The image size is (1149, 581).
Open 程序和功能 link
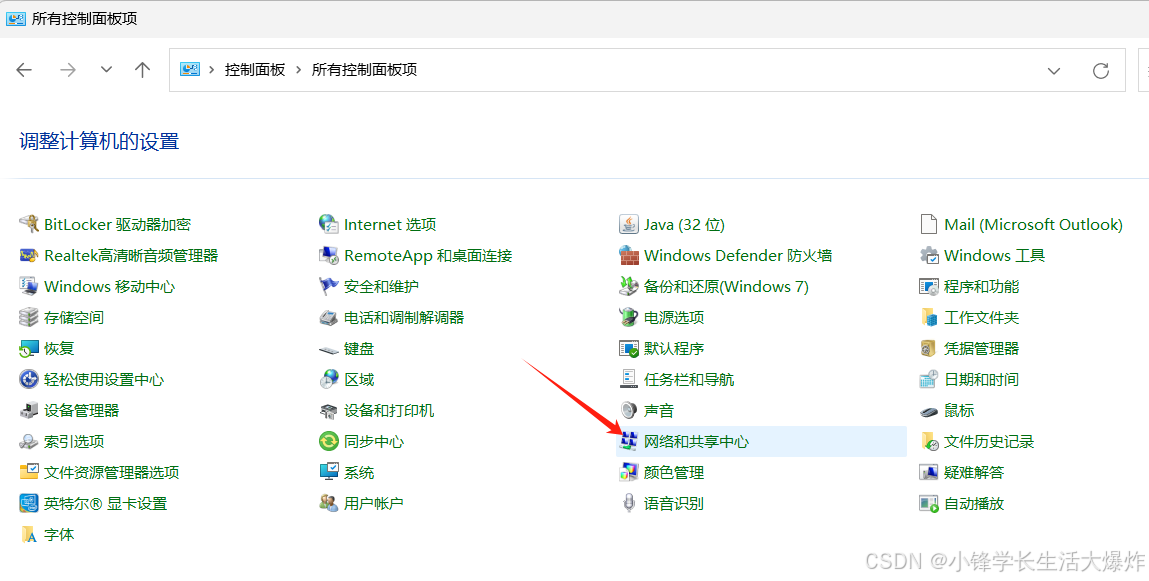981,286
